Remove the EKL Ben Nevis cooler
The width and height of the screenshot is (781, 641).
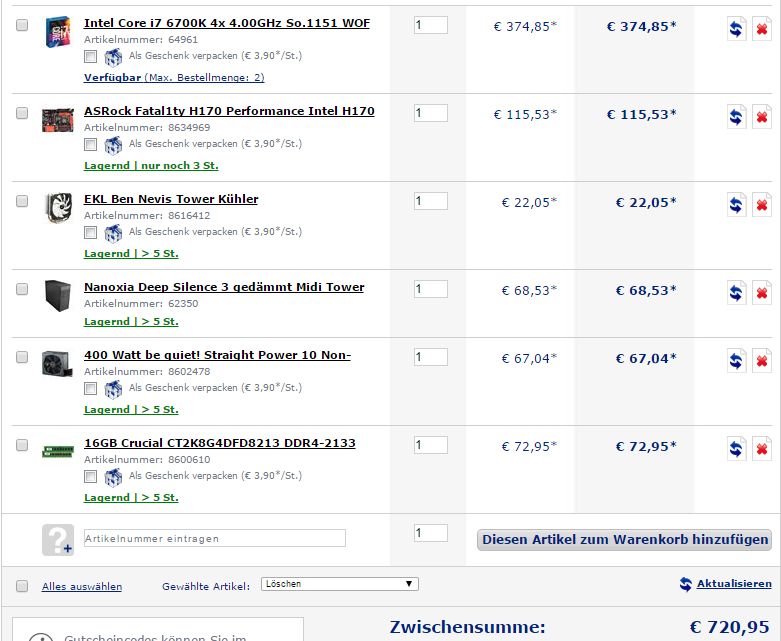point(762,205)
